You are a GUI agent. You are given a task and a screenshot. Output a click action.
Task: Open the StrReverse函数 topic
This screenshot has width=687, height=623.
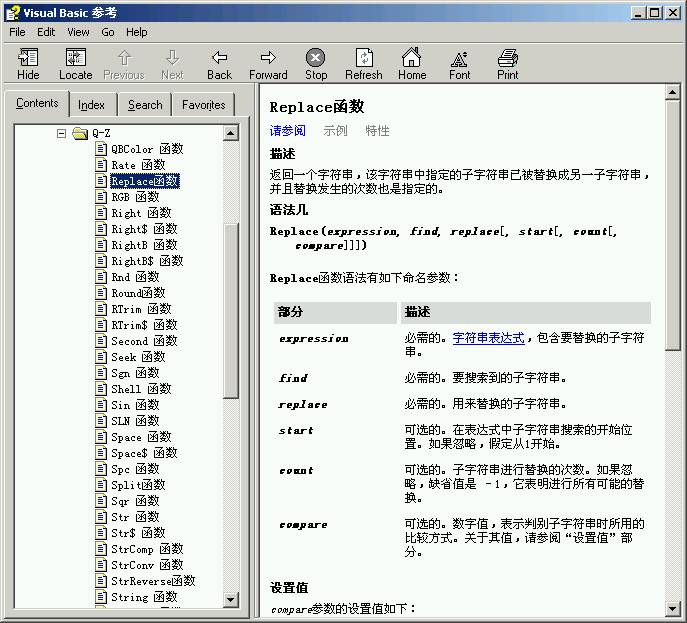(153, 581)
